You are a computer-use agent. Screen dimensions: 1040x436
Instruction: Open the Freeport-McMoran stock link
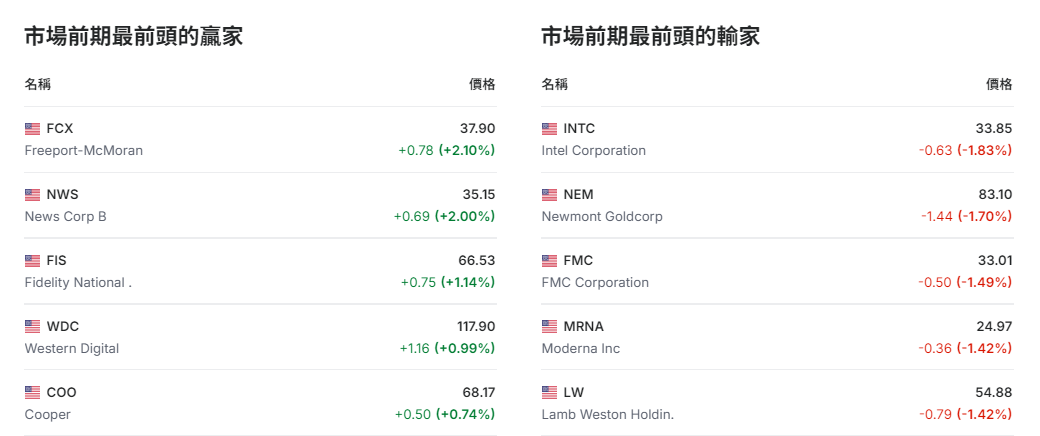tap(84, 151)
